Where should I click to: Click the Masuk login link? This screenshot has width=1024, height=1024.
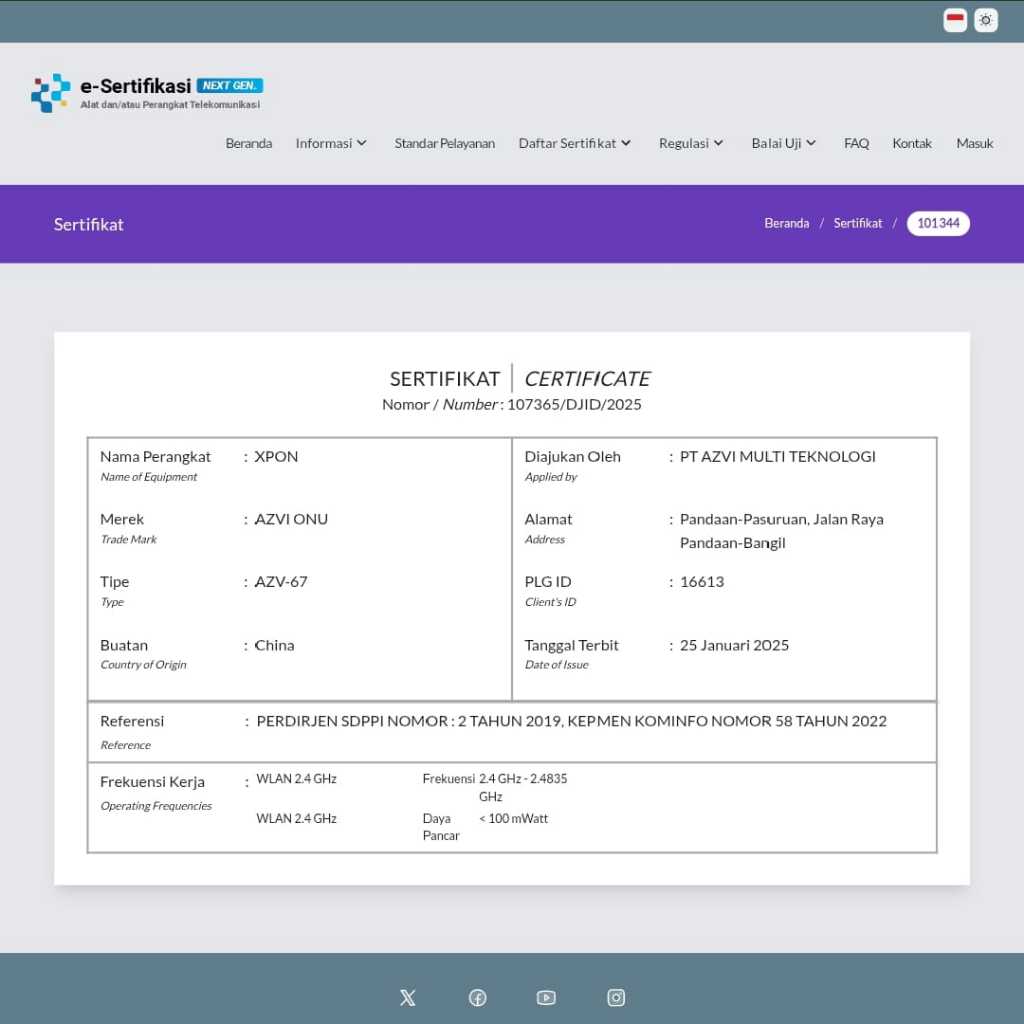pos(974,143)
